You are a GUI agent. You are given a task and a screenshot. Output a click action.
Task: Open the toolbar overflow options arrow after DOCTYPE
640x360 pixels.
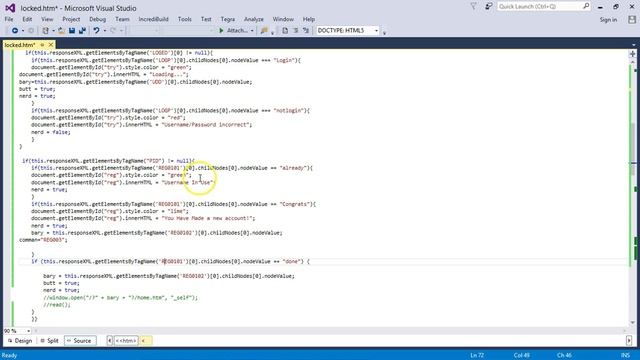(x=384, y=32)
